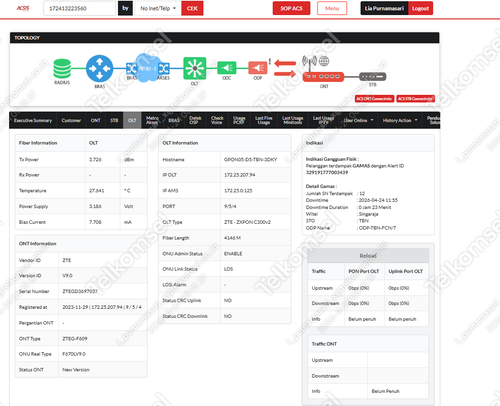Open the STB tab

(114, 120)
